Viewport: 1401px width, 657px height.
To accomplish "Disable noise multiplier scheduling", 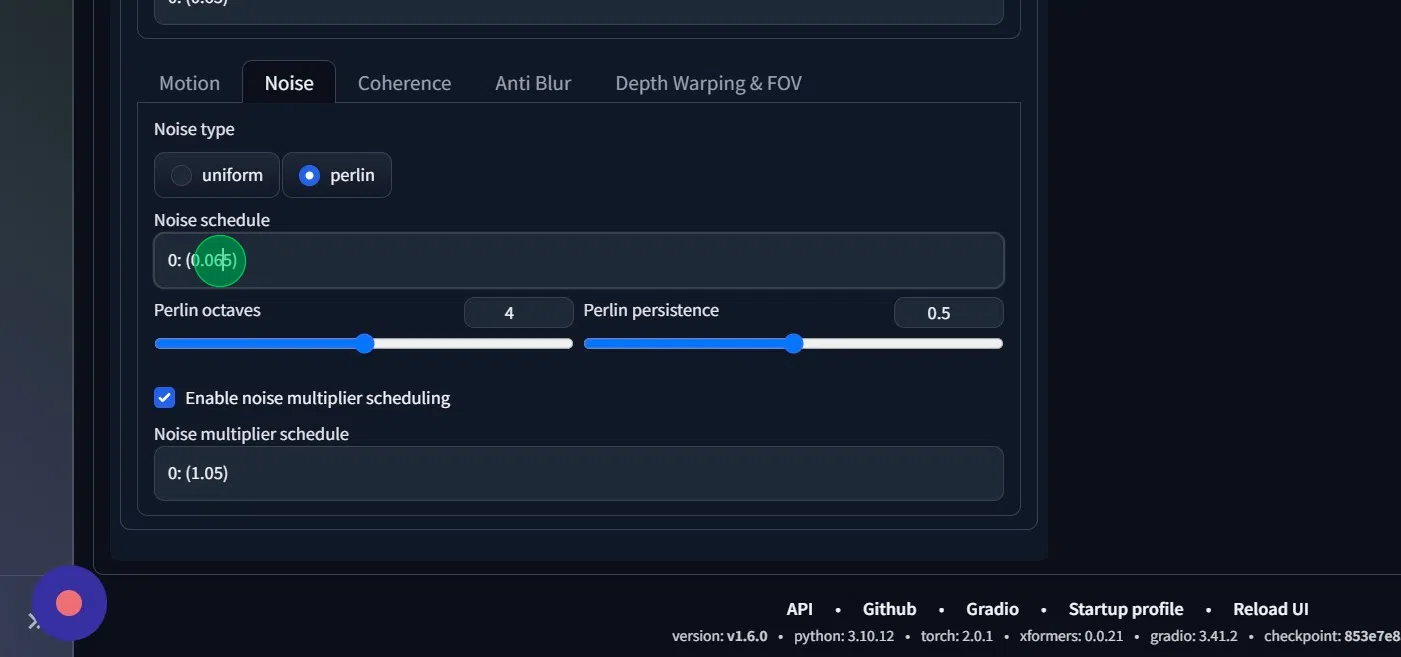I will [164, 397].
